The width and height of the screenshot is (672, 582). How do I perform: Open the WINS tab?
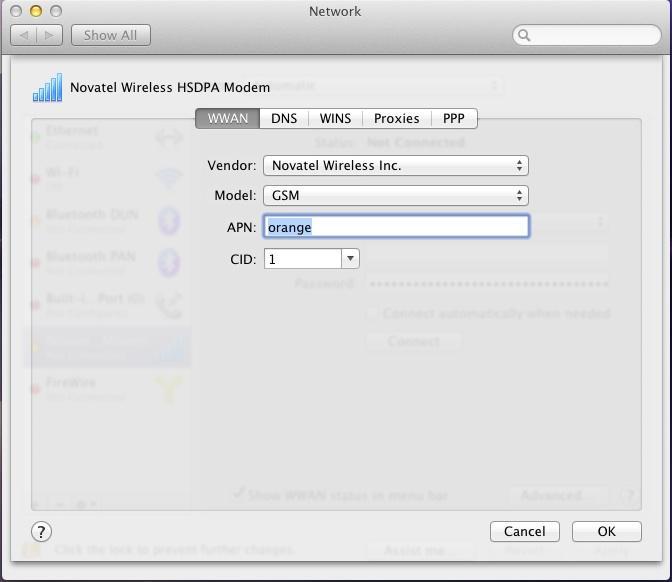tap(335, 118)
